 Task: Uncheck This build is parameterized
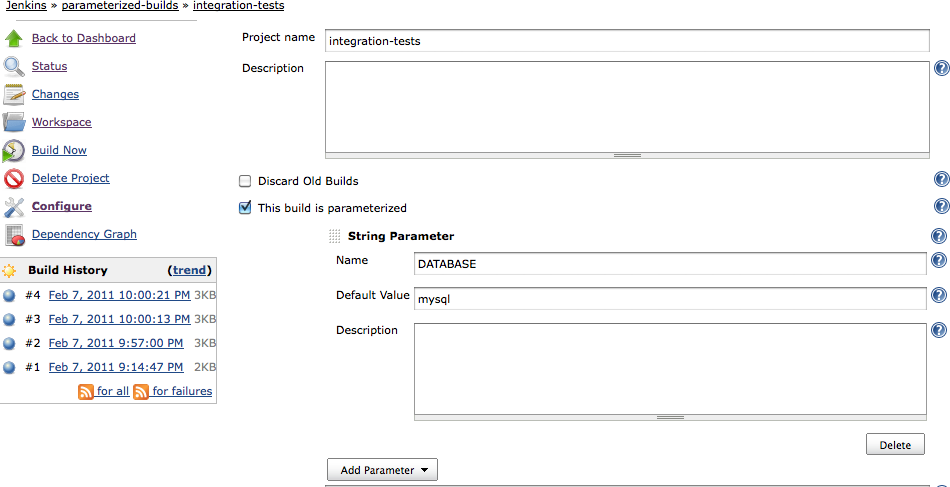(x=245, y=208)
